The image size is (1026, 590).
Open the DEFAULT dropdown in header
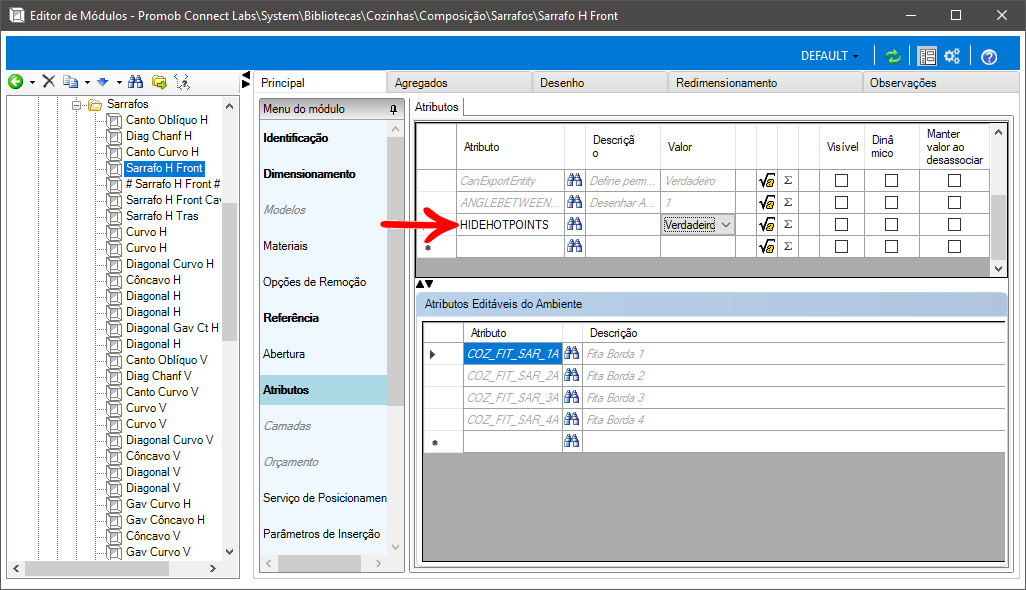point(830,56)
